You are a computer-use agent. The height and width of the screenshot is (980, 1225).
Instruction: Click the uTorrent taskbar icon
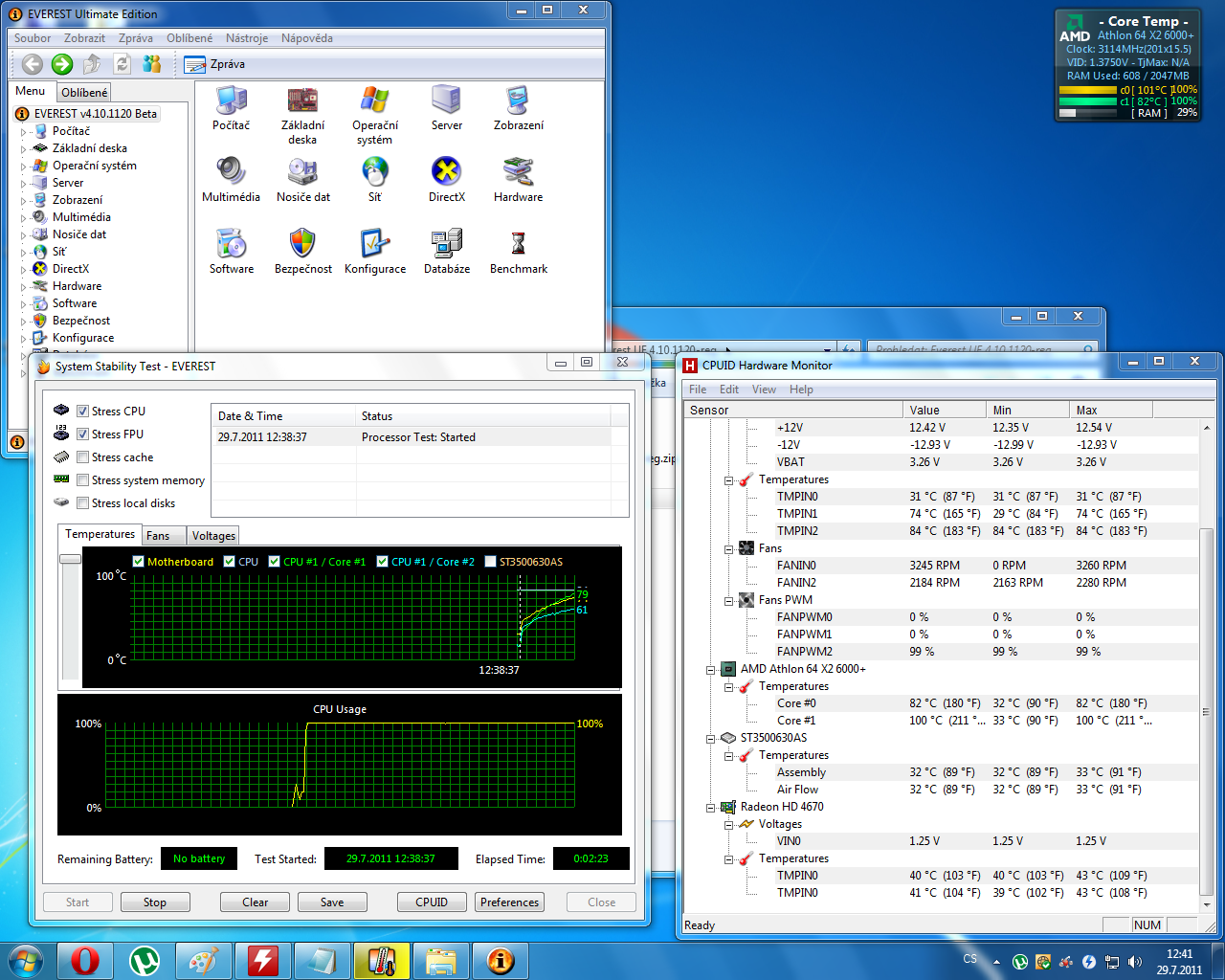pos(145,960)
